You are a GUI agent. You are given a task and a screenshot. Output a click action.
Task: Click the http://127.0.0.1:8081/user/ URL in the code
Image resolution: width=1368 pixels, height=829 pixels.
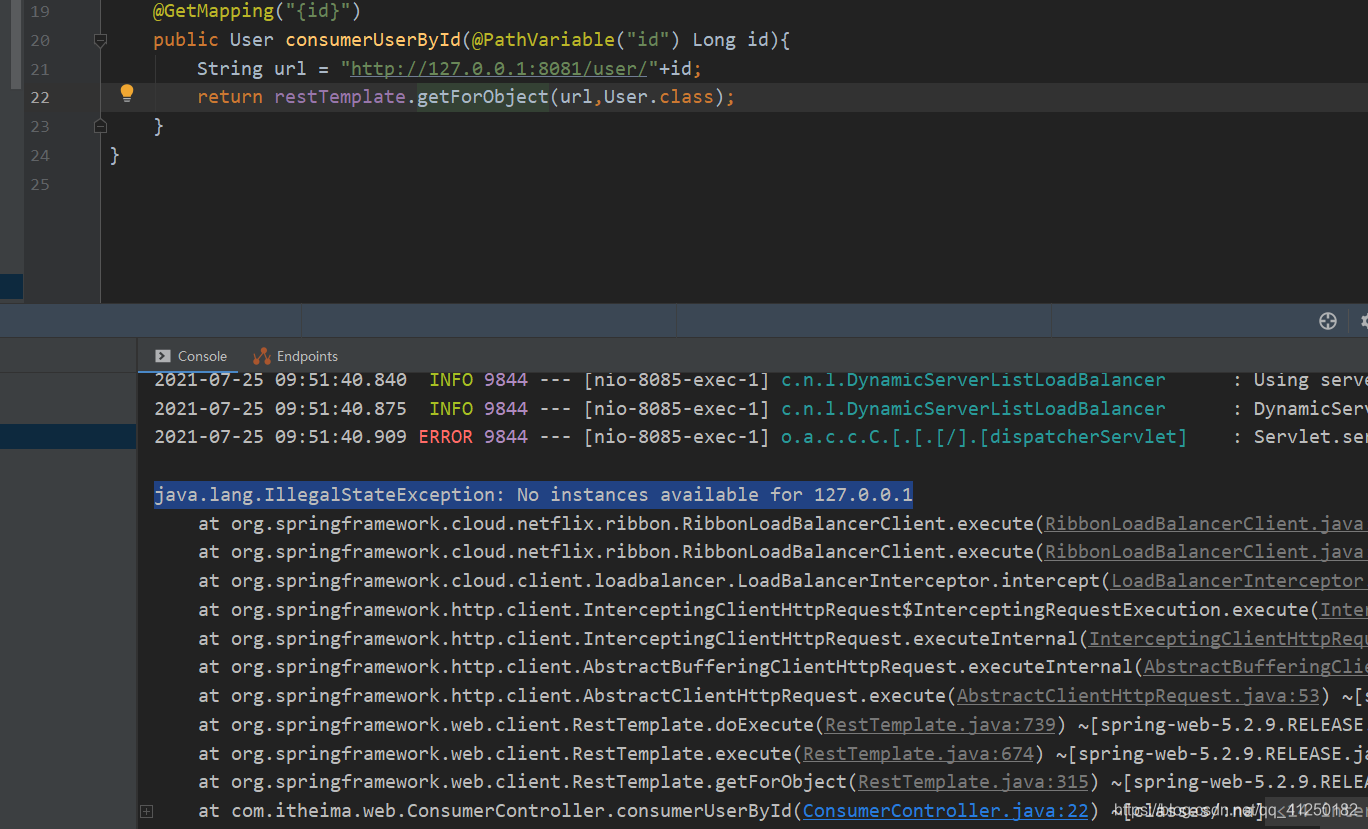tap(499, 68)
